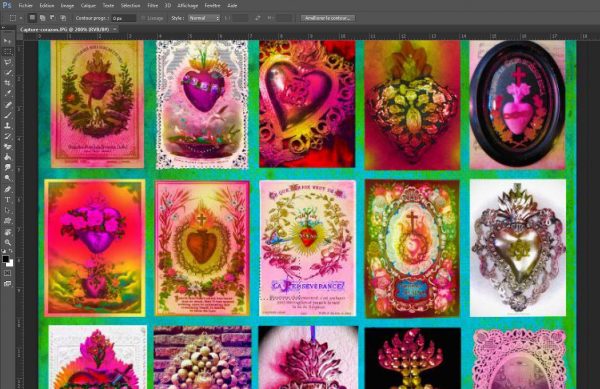This screenshot has height=389, width=600.
Task: Open the marquee tool preset picker
Action: (15, 18)
